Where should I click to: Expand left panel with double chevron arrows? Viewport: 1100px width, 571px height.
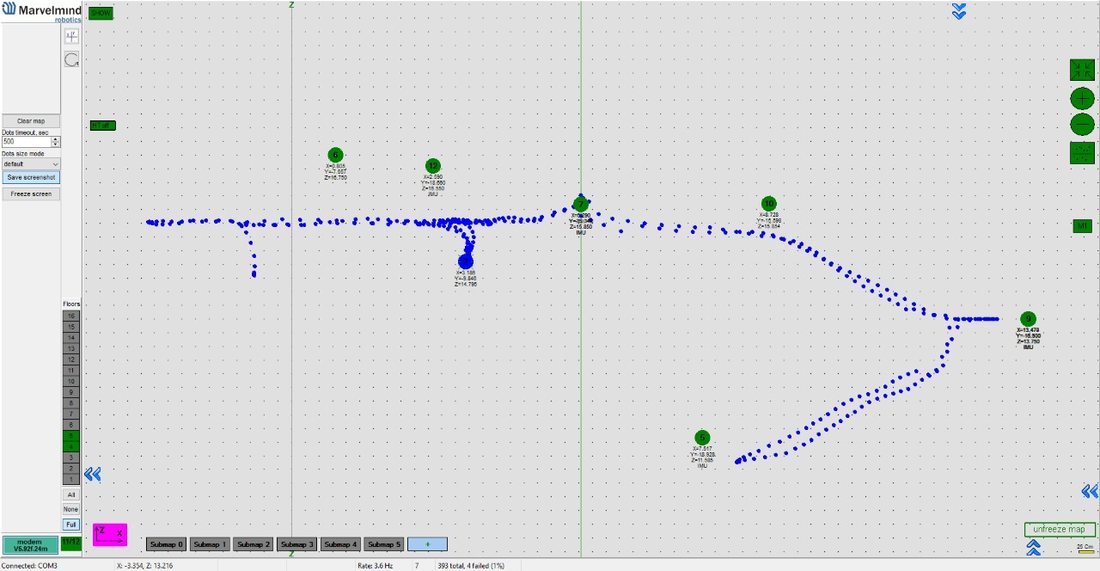(93, 475)
